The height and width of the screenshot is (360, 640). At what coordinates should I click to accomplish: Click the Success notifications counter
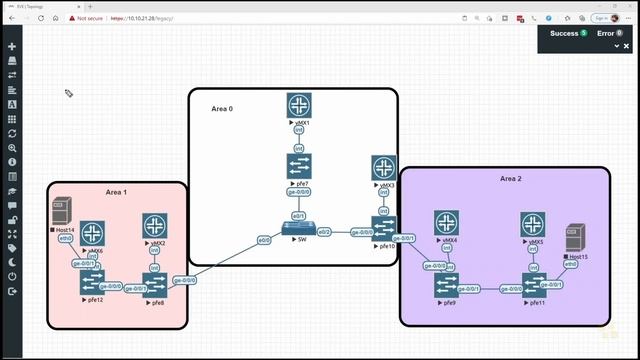tap(568, 33)
